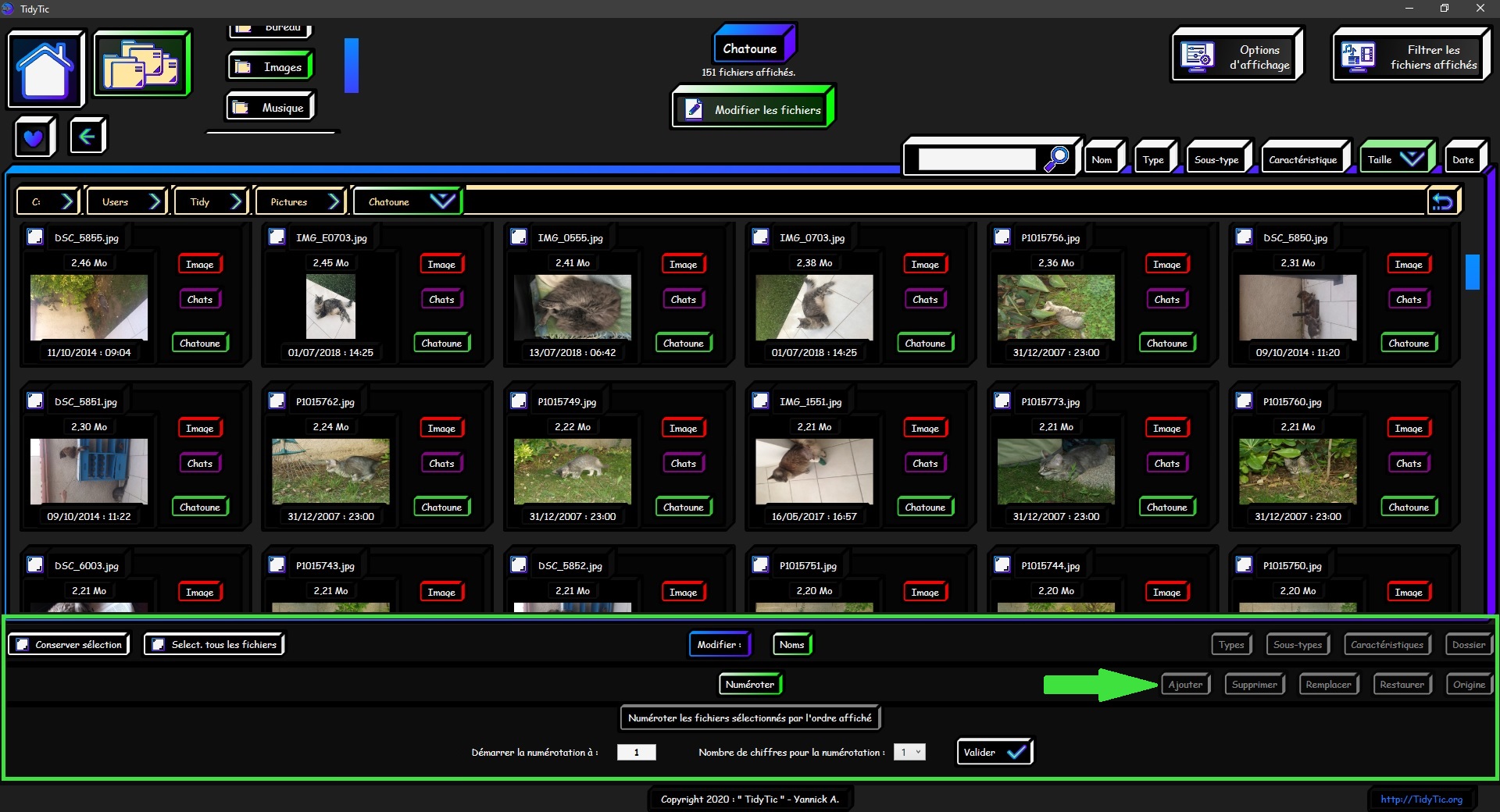1500x812 pixels.
Task: Click the Supprimer button
Action: pyautogui.click(x=1255, y=684)
